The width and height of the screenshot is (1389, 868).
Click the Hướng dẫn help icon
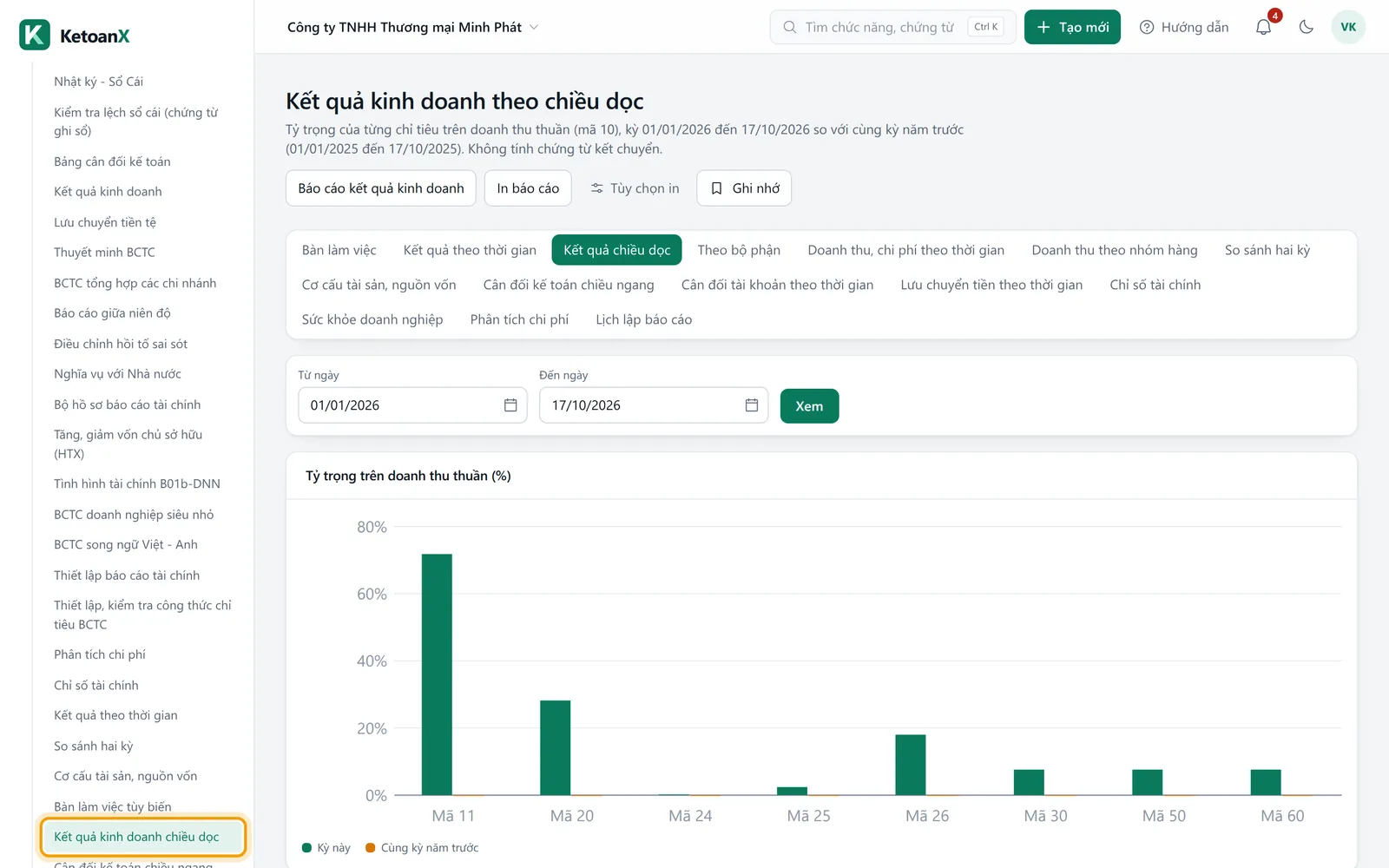[x=1146, y=27]
